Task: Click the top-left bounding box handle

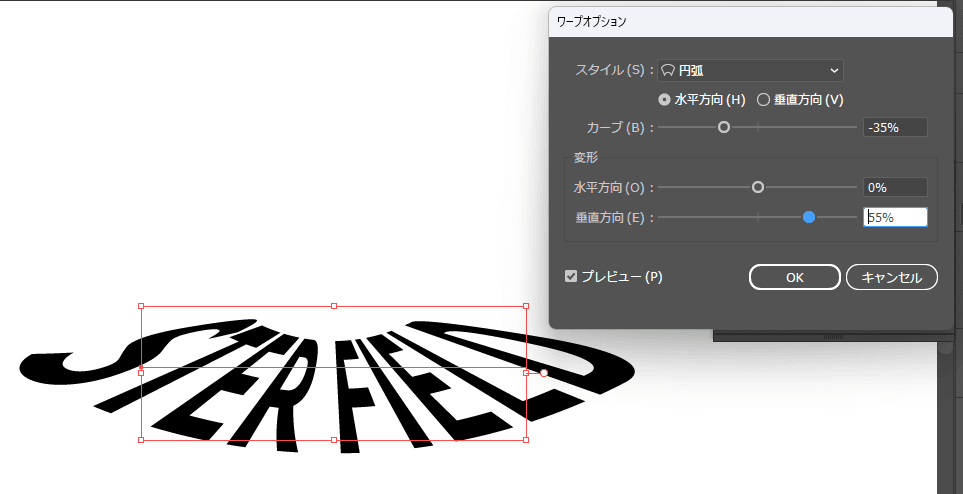Action: (141, 307)
